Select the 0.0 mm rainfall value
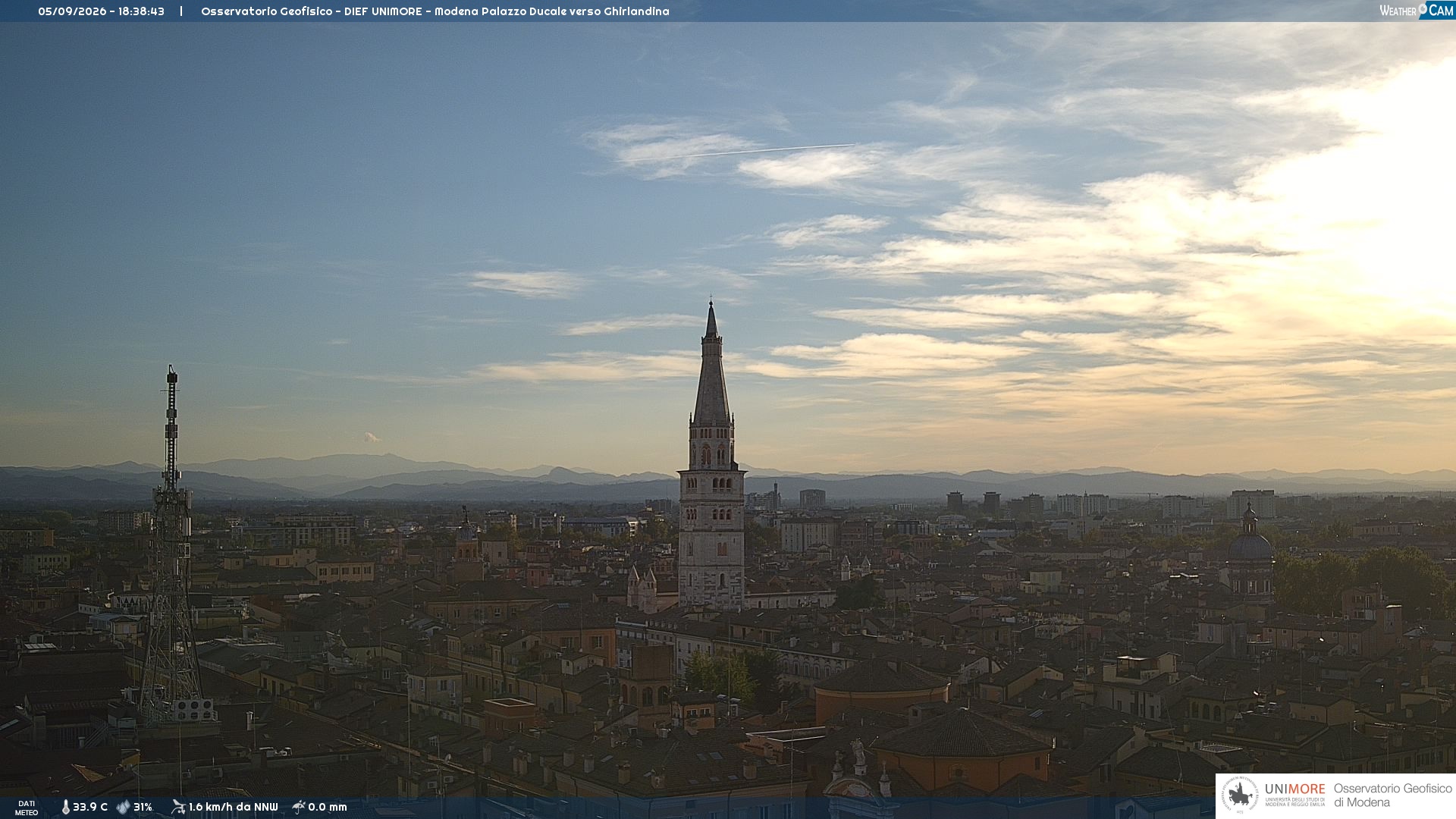The height and width of the screenshot is (819, 1456). [328, 807]
